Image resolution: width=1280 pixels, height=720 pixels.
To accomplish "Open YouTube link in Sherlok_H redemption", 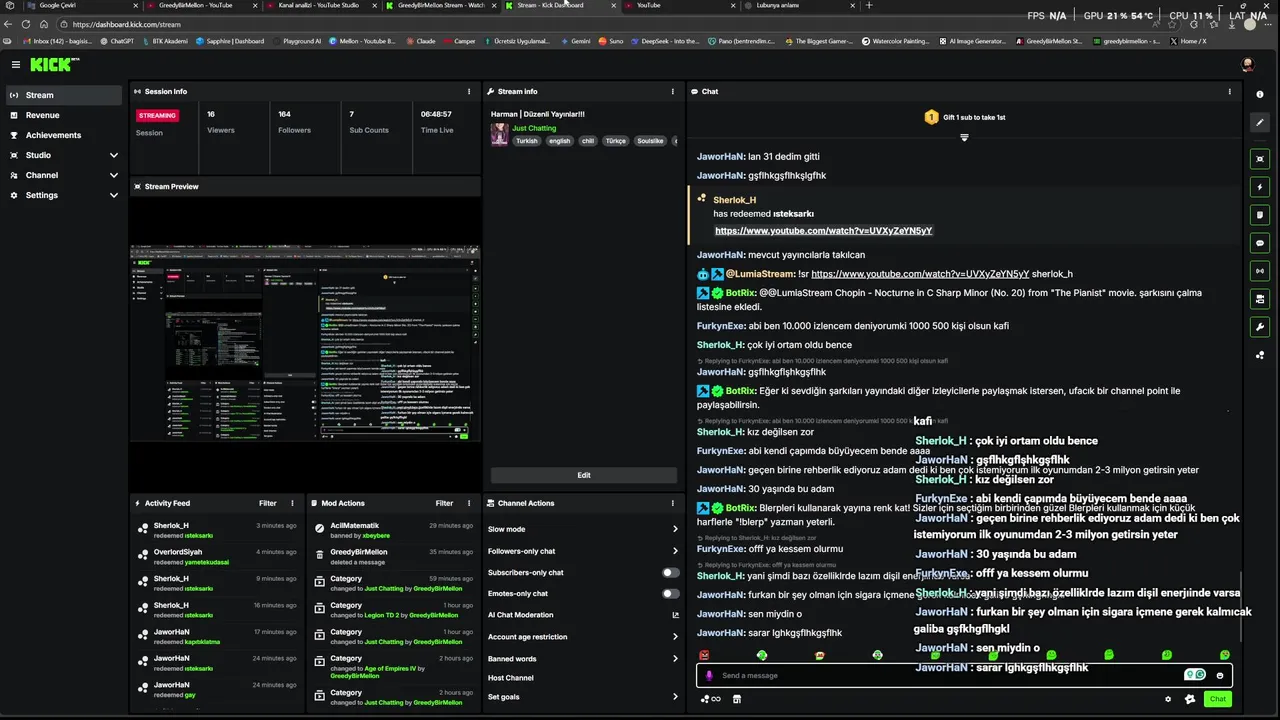I will [x=823, y=231].
